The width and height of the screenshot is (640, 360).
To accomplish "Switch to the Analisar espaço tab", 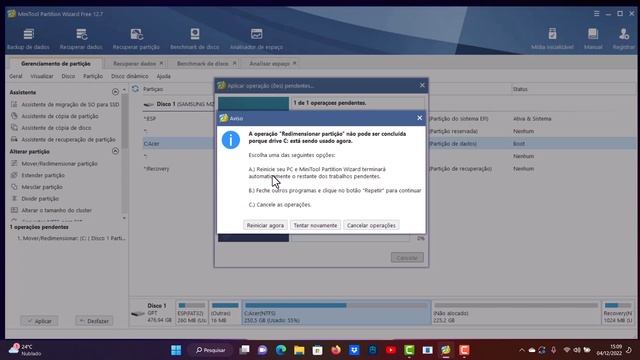I will (x=269, y=64).
